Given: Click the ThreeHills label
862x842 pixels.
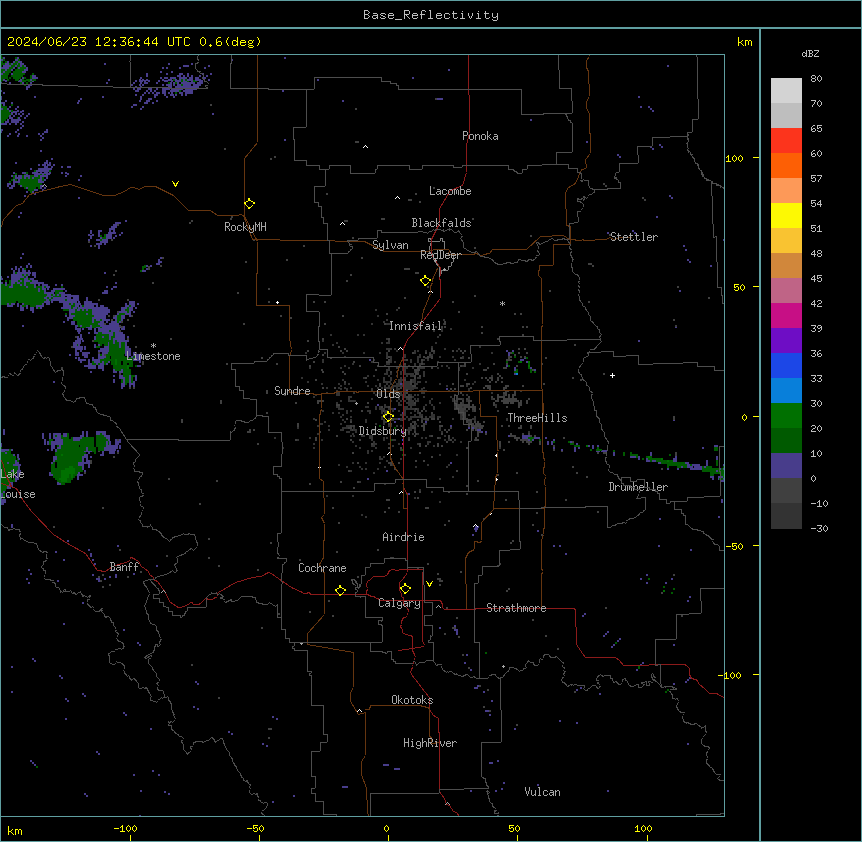Looking at the screenshot, I should [x=537, y=418].
